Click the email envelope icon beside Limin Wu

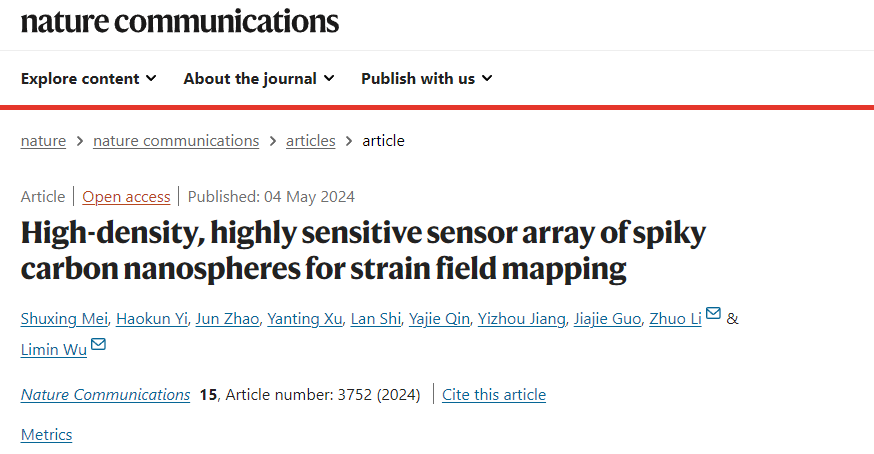(x=98, y=344)
